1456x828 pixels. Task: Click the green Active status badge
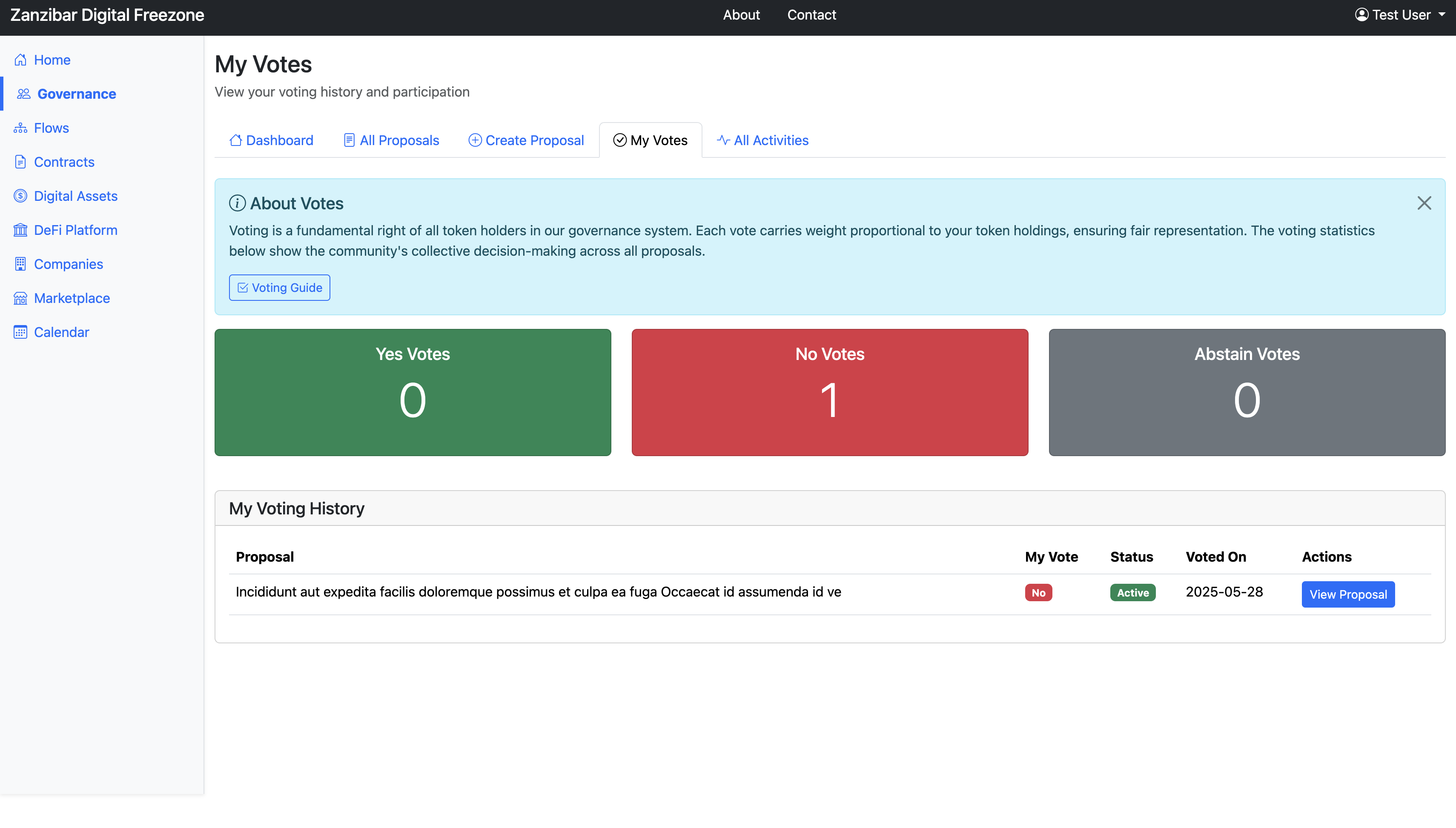pyautogui.click(x=1132, y=593)
